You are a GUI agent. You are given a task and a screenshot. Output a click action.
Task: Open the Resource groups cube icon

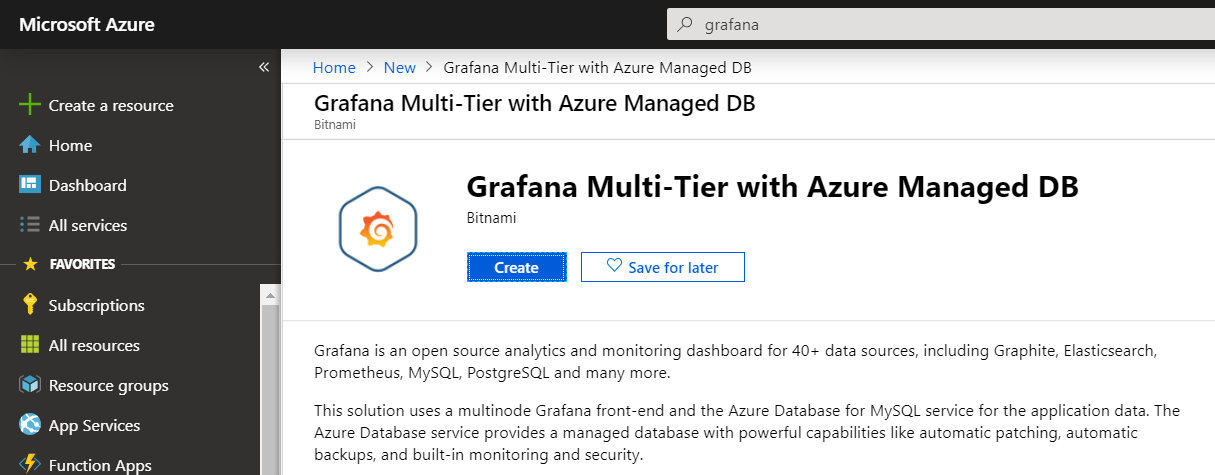[x=30, y=385]
